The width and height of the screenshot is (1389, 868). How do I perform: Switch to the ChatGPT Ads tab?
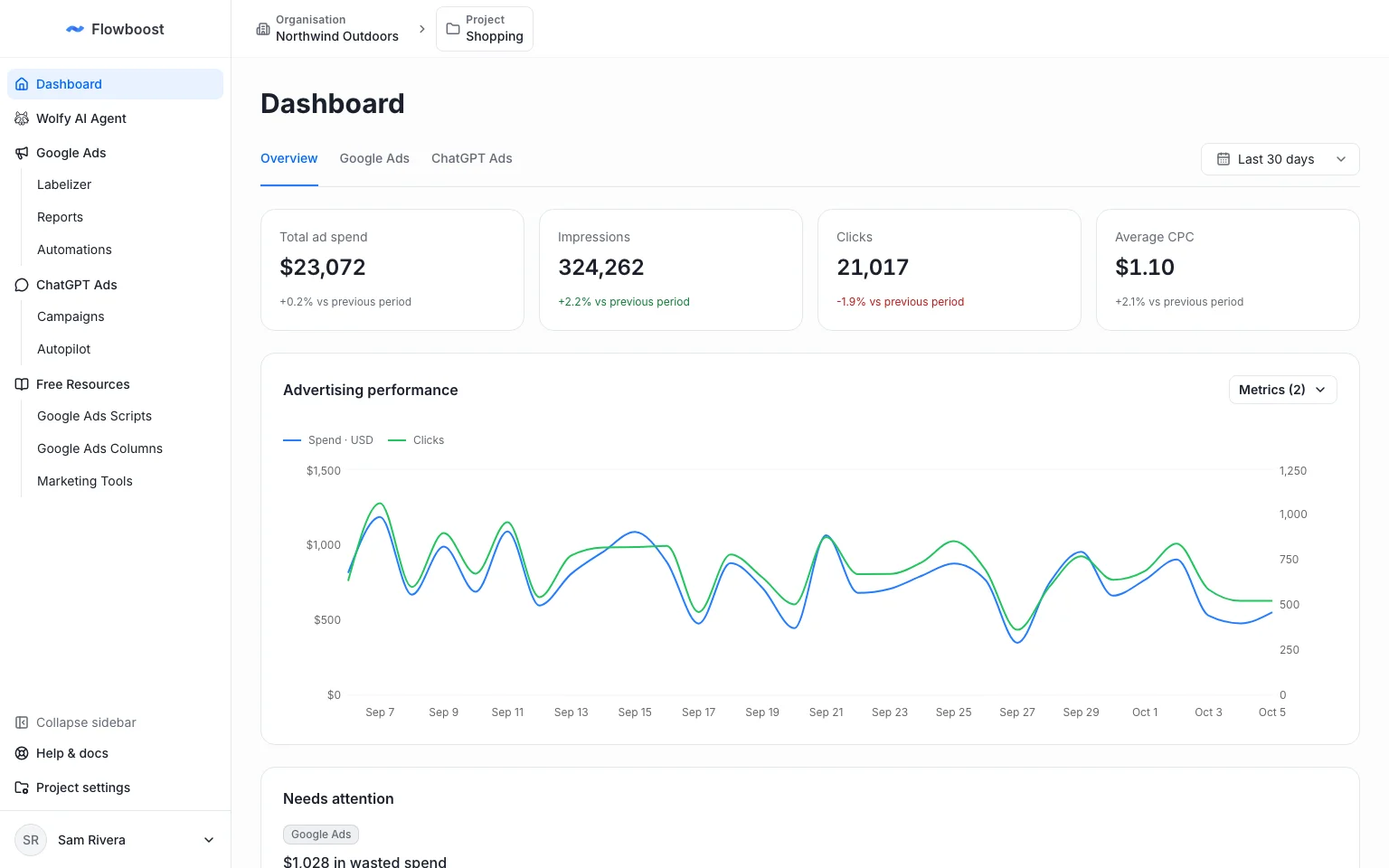coord(472,158)
